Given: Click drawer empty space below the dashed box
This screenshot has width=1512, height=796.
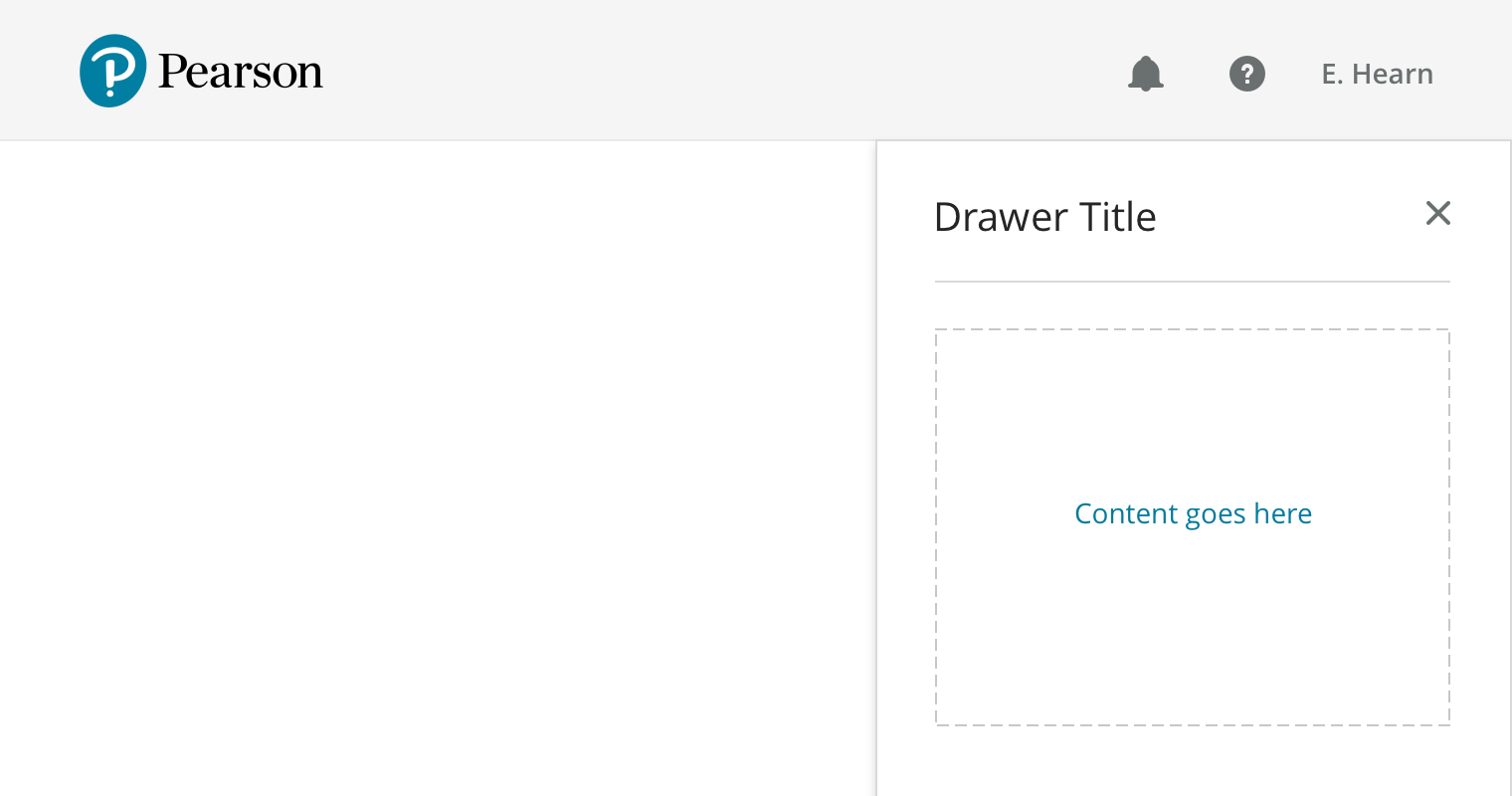Looking at the screenshot, I should [x=1192, y=762].
